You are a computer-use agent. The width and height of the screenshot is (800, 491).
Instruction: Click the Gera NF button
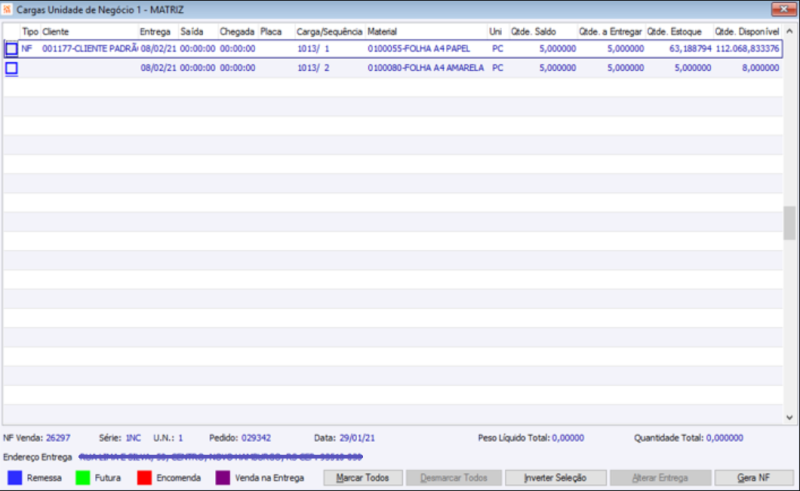coord(754,478)
